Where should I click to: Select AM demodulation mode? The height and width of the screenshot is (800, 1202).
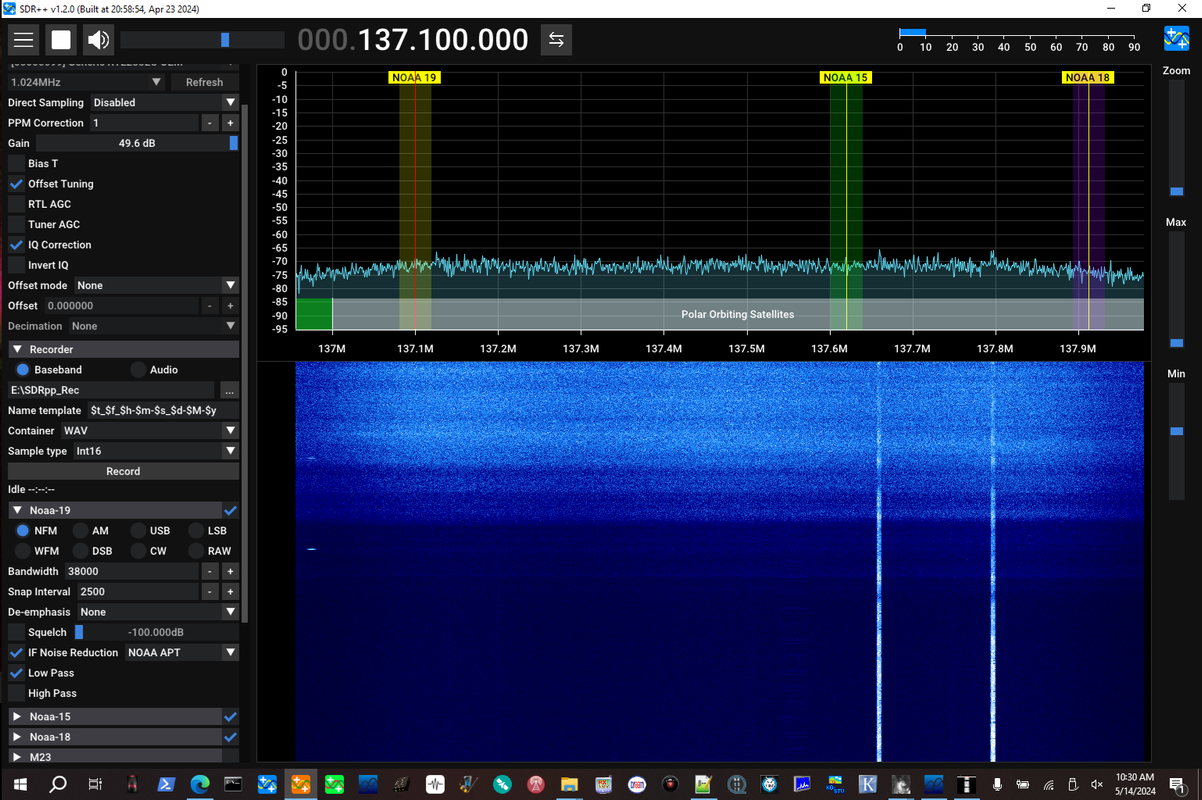pos(80,531)
